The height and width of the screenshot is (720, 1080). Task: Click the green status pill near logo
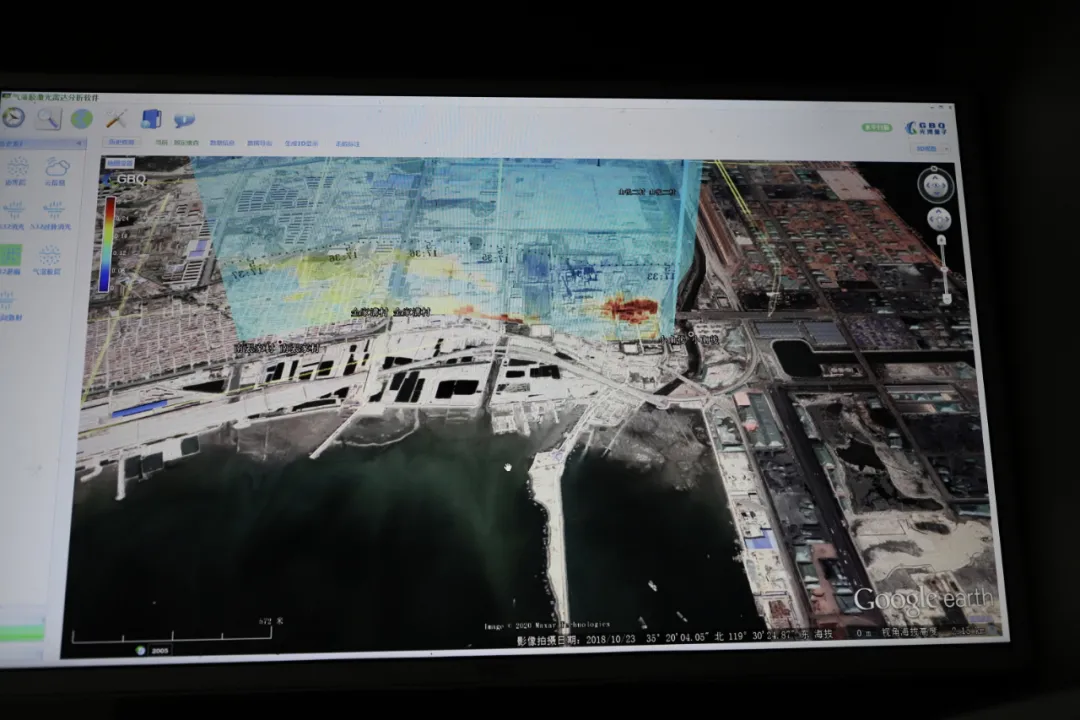pos(876,127)
